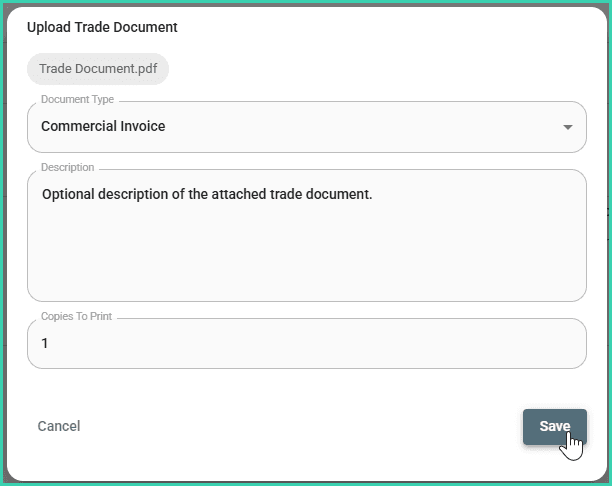
Task: Click blank header area right of the title
Action: [x=400, y=27]
